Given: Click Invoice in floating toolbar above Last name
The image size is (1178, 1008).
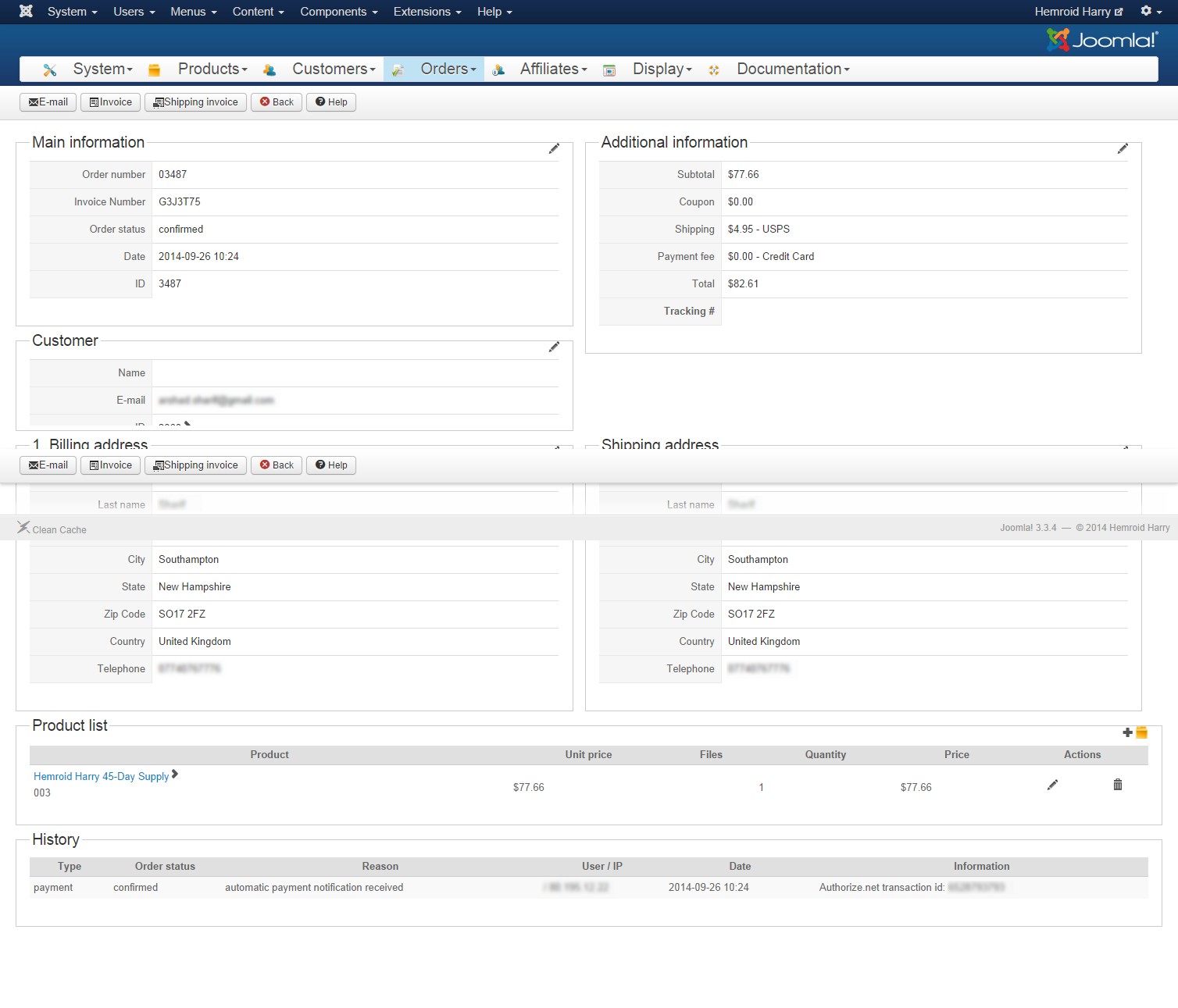Looking at the screenshot, I should (110, 465).
